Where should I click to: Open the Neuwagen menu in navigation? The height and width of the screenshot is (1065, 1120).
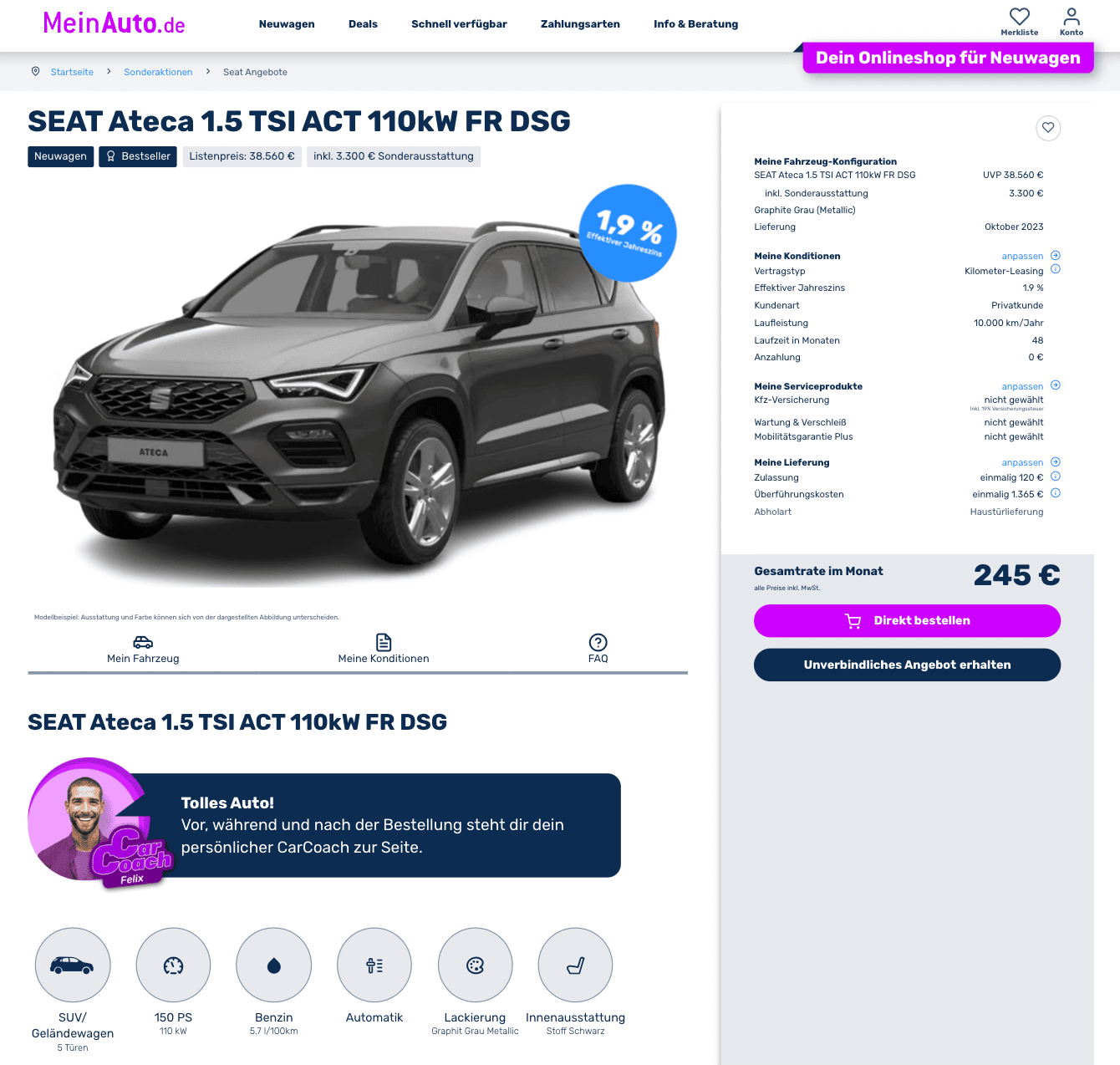pyautogui.click(x=287, y=24)
